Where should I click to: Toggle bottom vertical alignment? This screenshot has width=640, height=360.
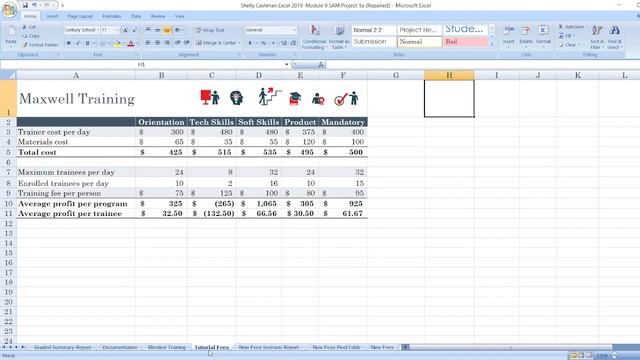(x=167, y=30)
